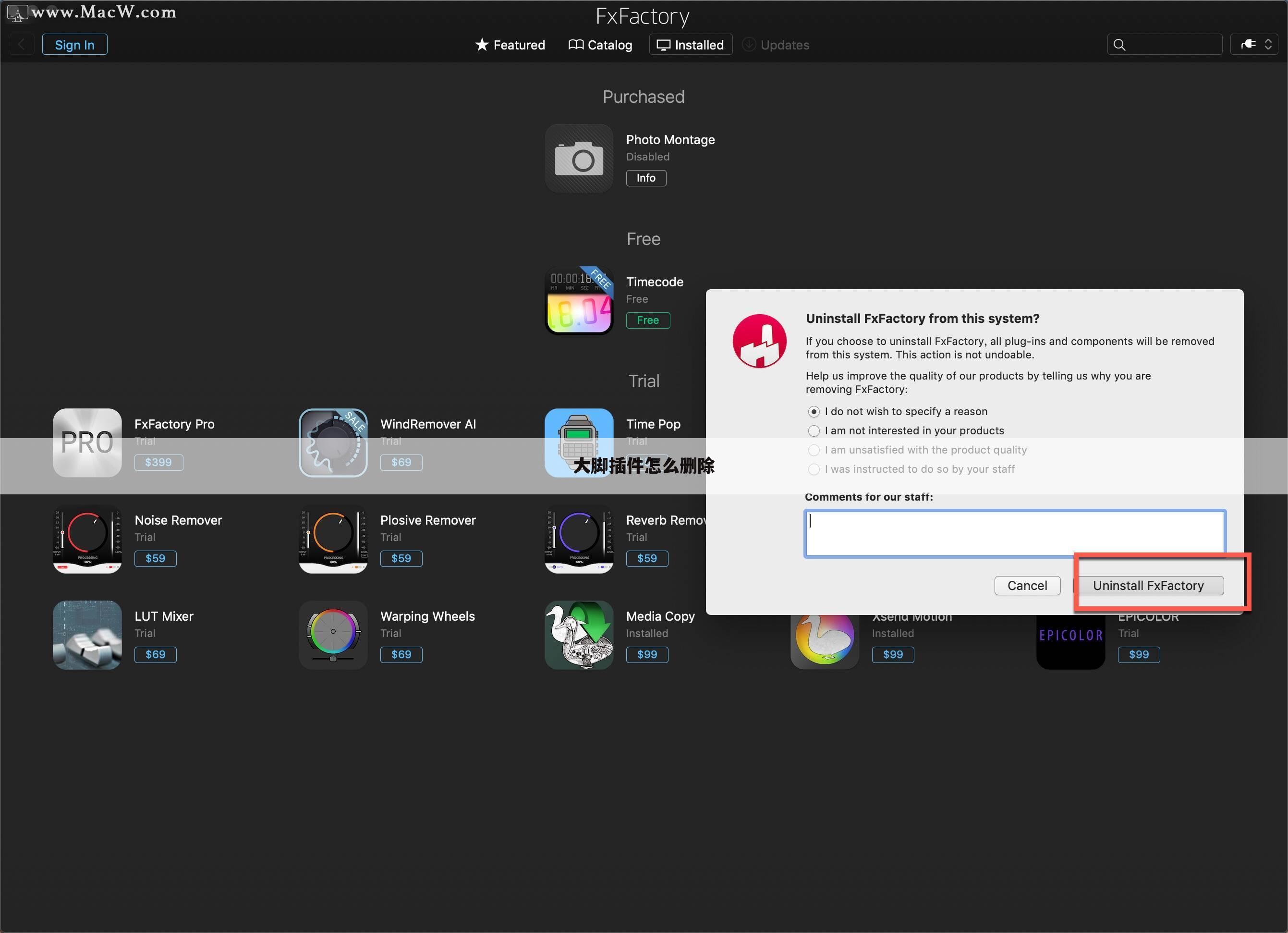The height and width of the screenshot is (933, 1288).
Task: Select 'I was instructed to do so by your staff'
Action: [x=814, y=469]
